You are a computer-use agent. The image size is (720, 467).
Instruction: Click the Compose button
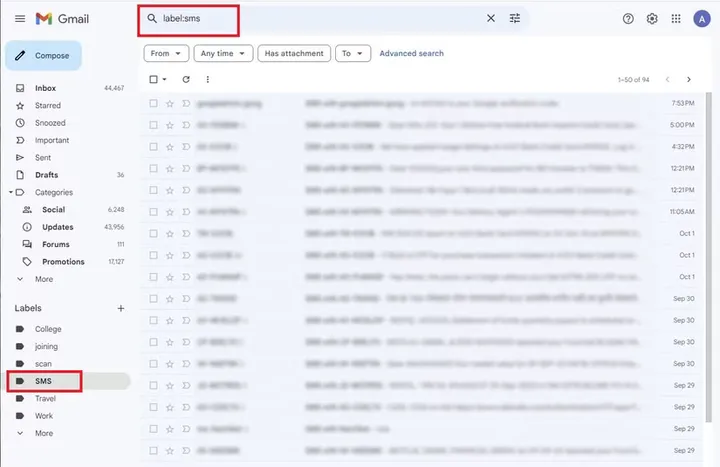tap(44, 56)
